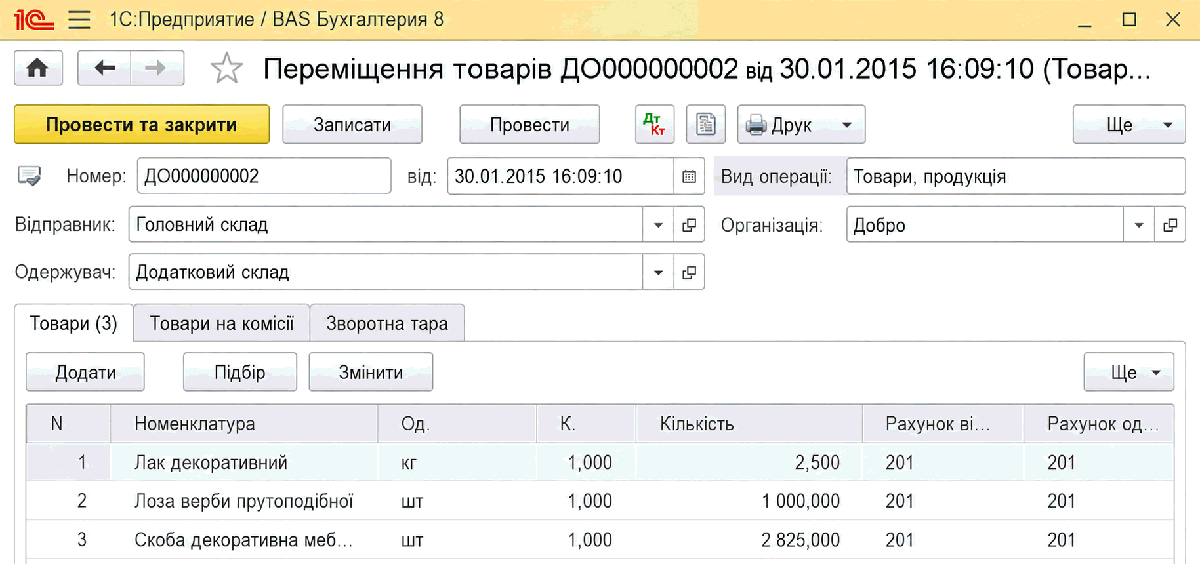This screenshot has height=564, width=1200.
Task: Click quantity cell 2,500
Action: click(749, 463)
